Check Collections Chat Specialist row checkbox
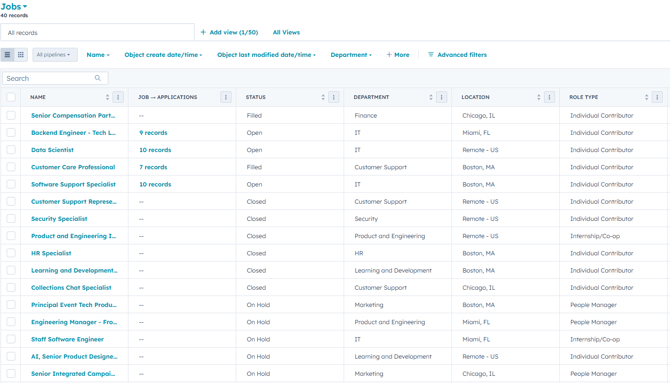This screenshot has height=383, width=670. coord(11,287)
